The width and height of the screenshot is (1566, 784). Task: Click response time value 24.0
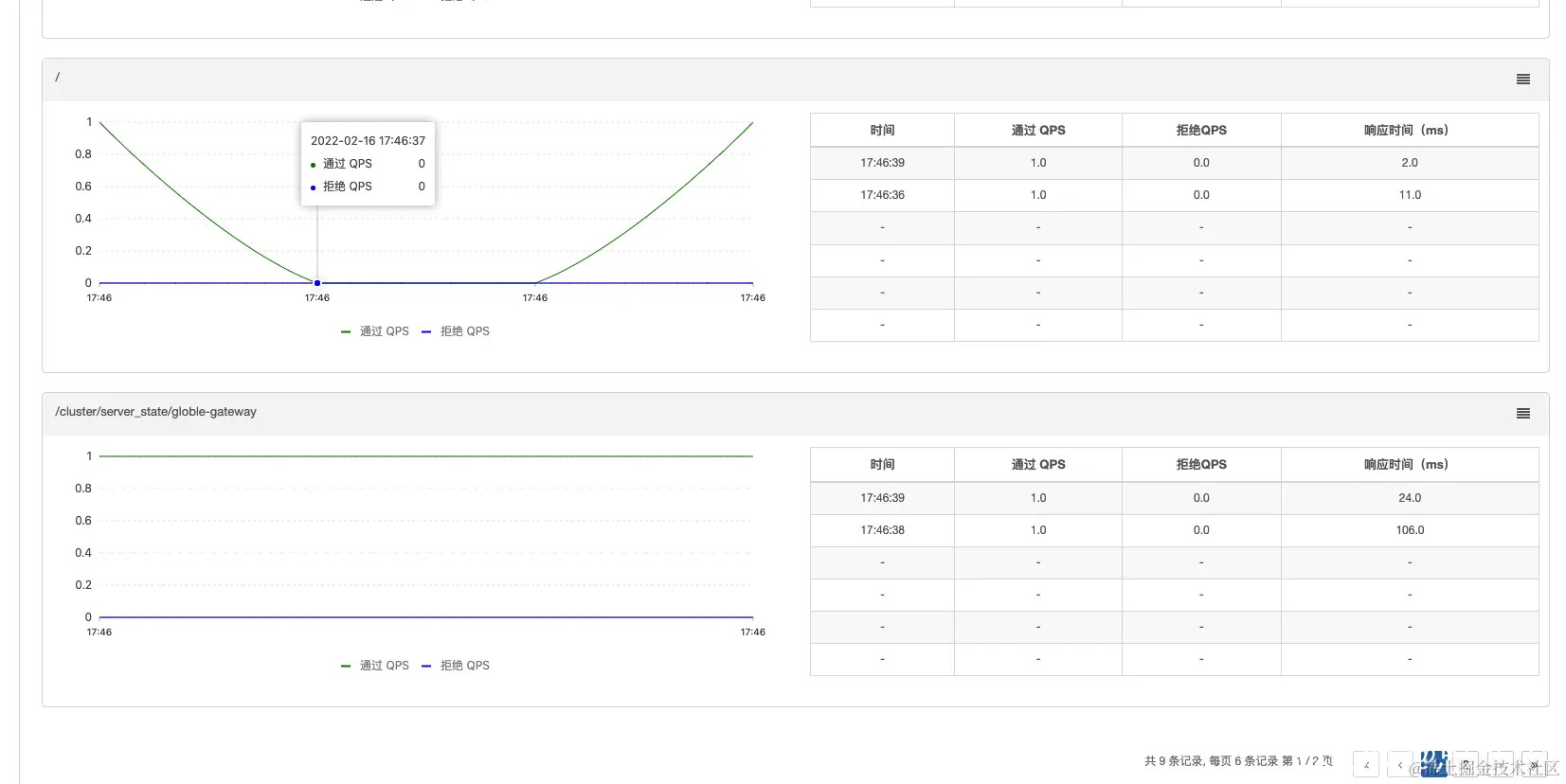coord(1410,498)
